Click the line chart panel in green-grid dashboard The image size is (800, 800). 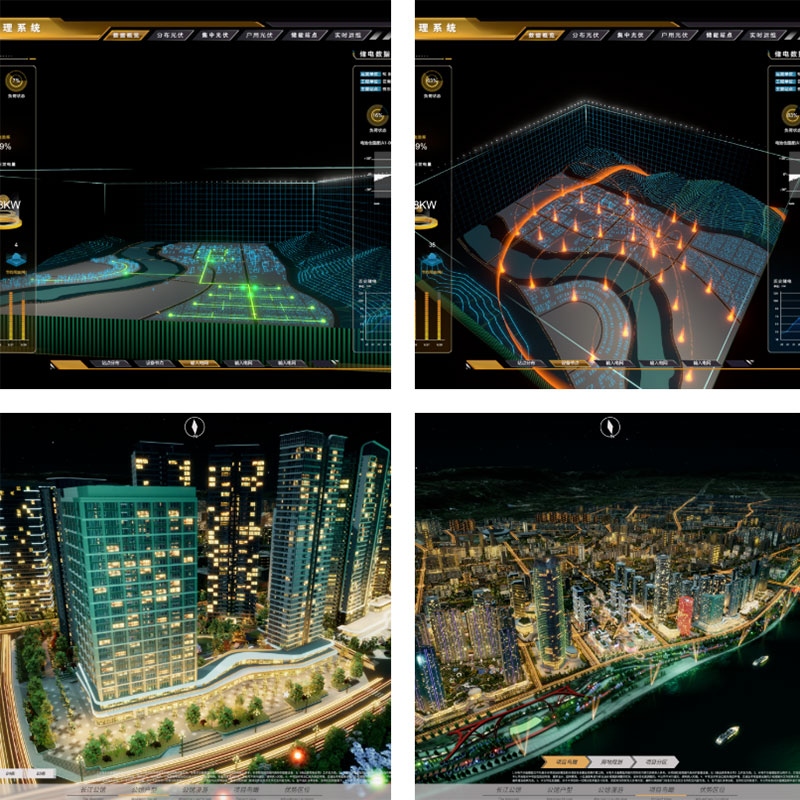pos(374,310)
